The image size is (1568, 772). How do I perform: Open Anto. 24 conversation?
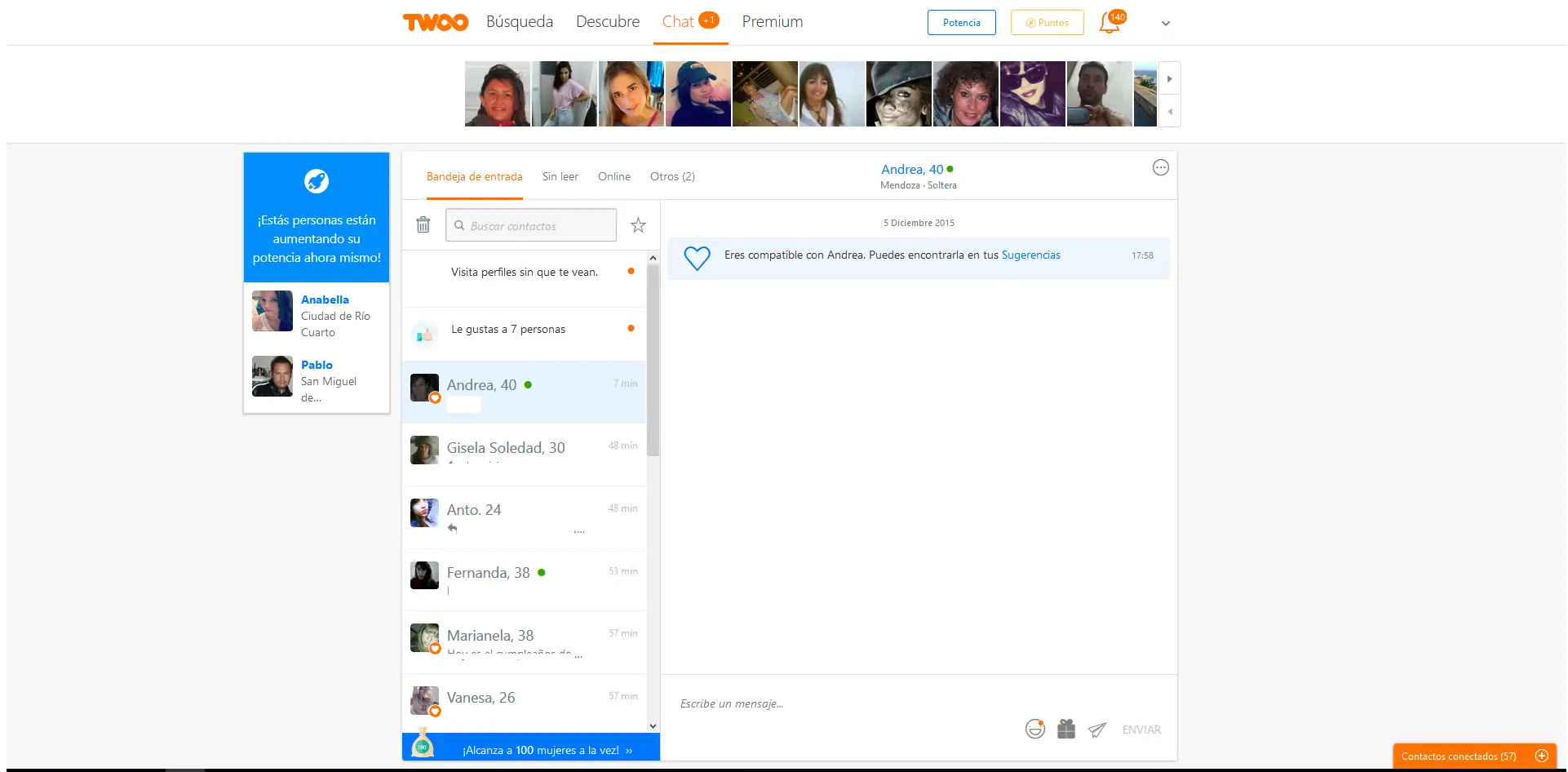coord(524,517)
